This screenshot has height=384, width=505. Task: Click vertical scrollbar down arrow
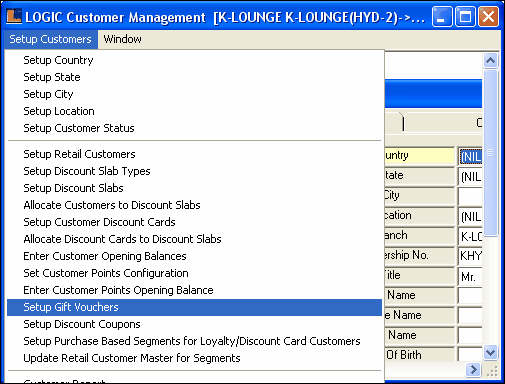click(x=490, y=353)
